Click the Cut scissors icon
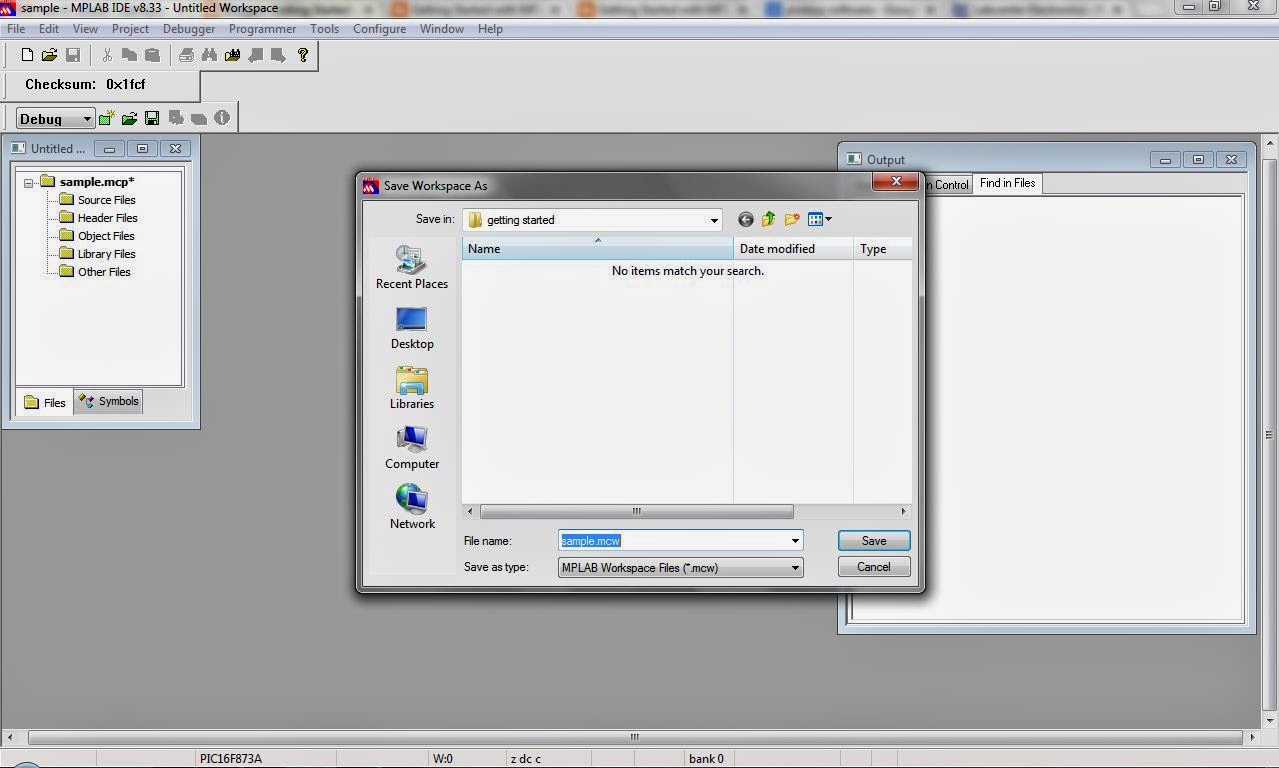Viewport: 1279px width, 768px height. click(107, 56)
